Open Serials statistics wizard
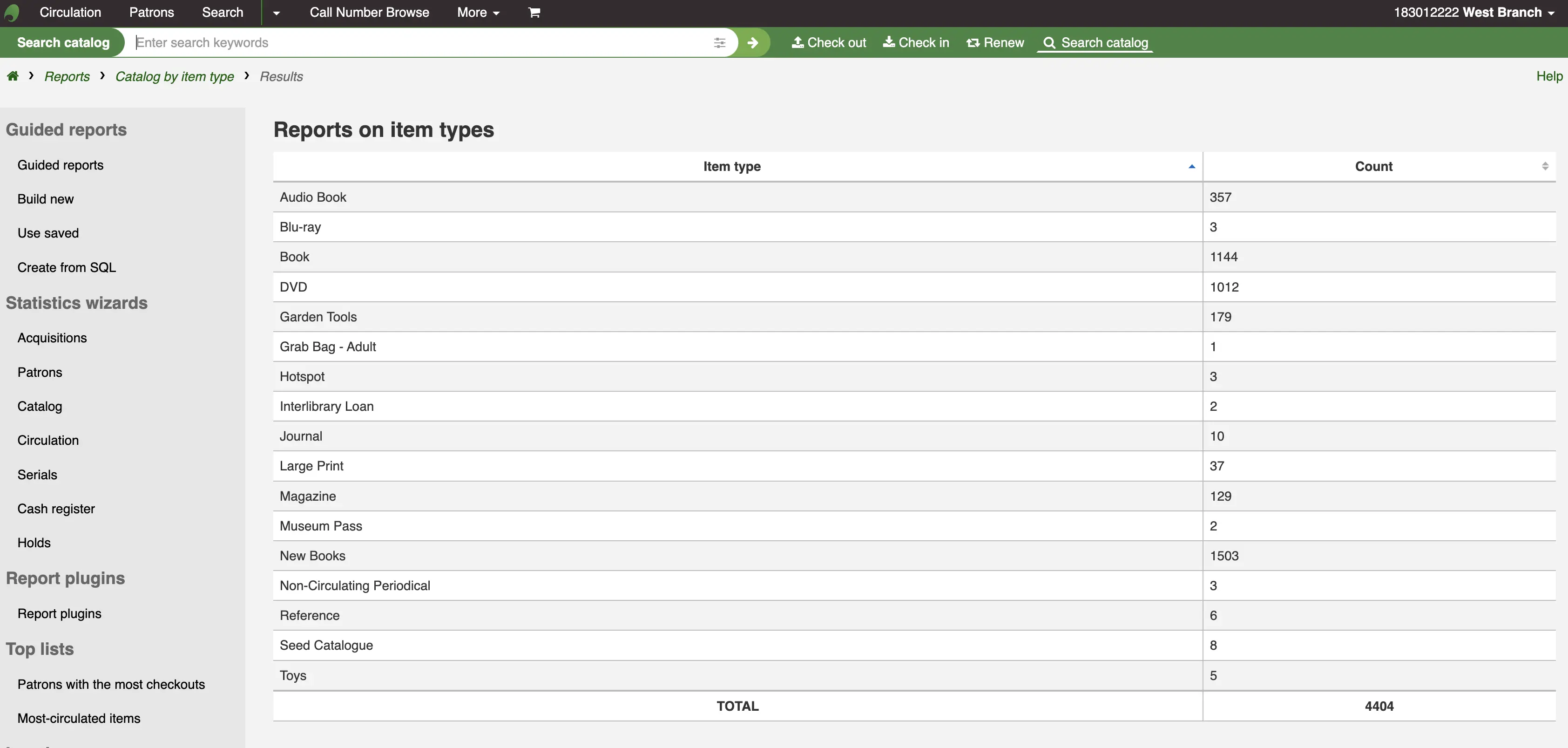 [37, 475]
